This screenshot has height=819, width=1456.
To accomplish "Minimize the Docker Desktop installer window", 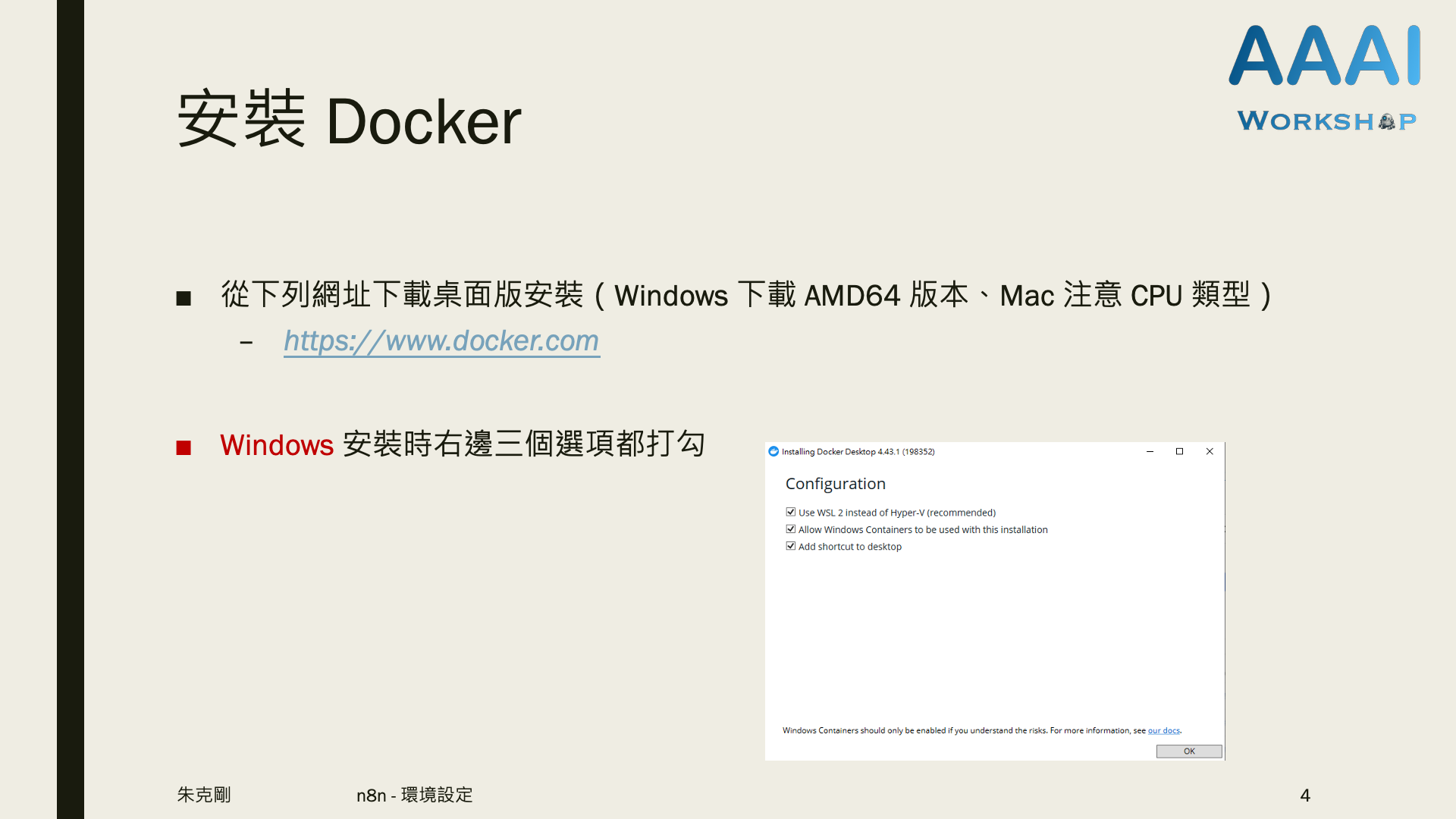I will pos(1150,451).
